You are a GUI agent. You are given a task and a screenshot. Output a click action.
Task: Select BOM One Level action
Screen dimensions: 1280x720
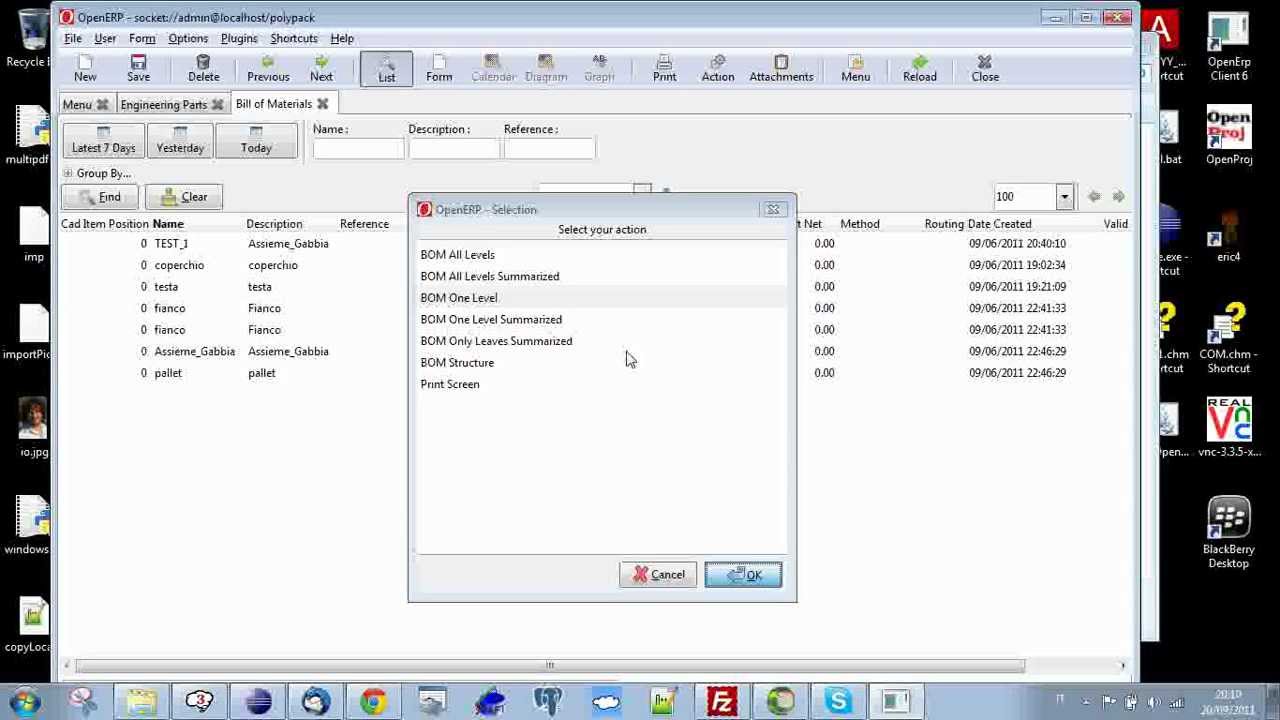click(x=459, y=298)
